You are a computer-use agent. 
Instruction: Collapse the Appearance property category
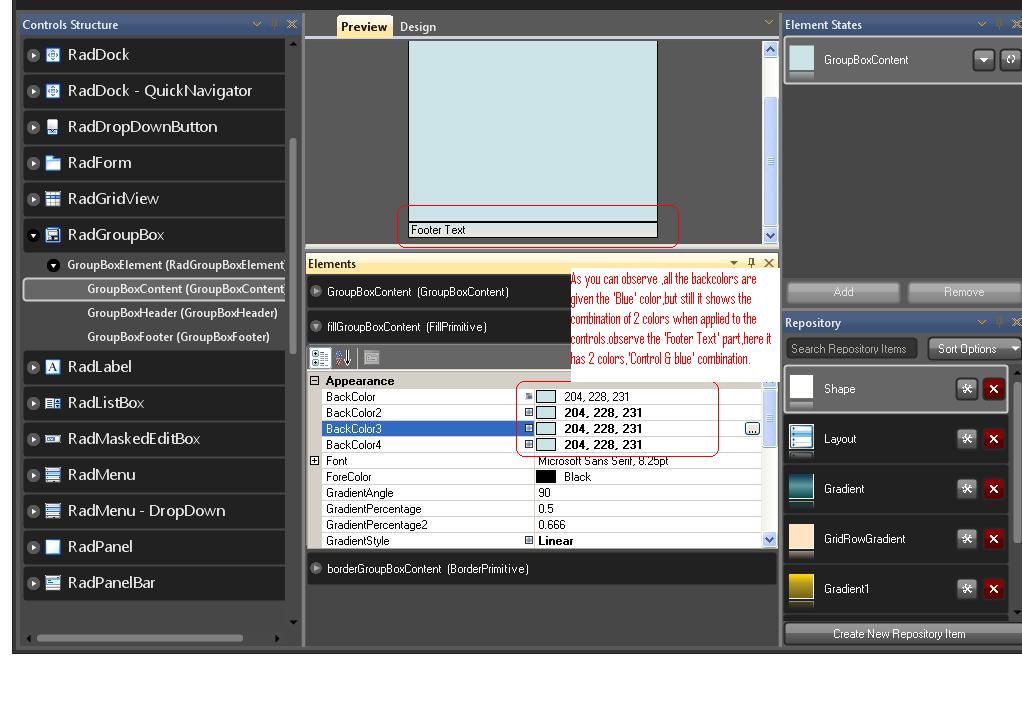tap(315, 381)
